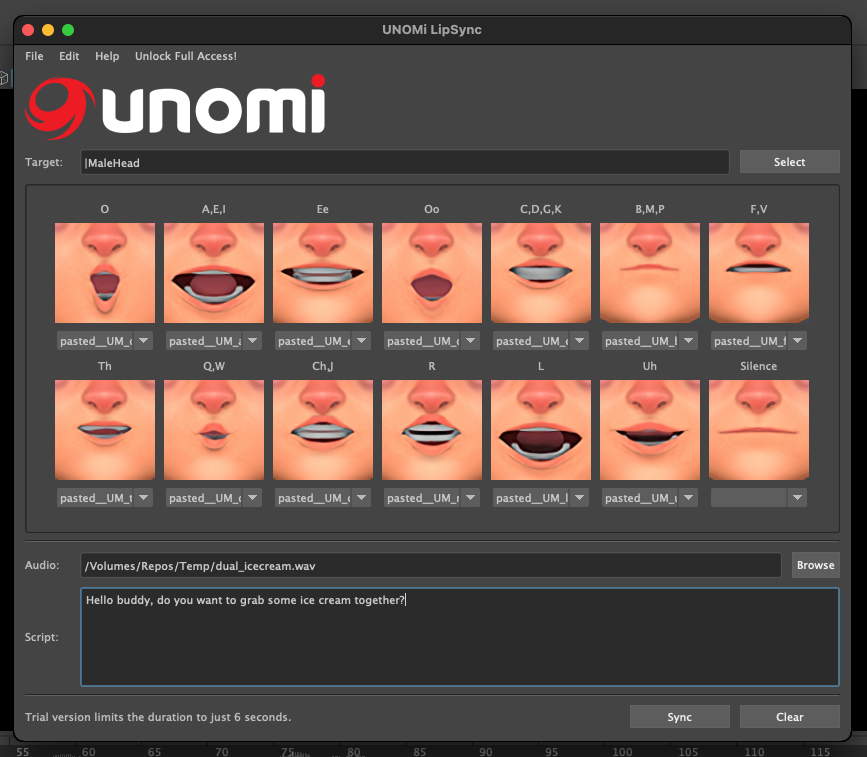Click the Audio file path field
867x757 pixels.
(431, 566)
